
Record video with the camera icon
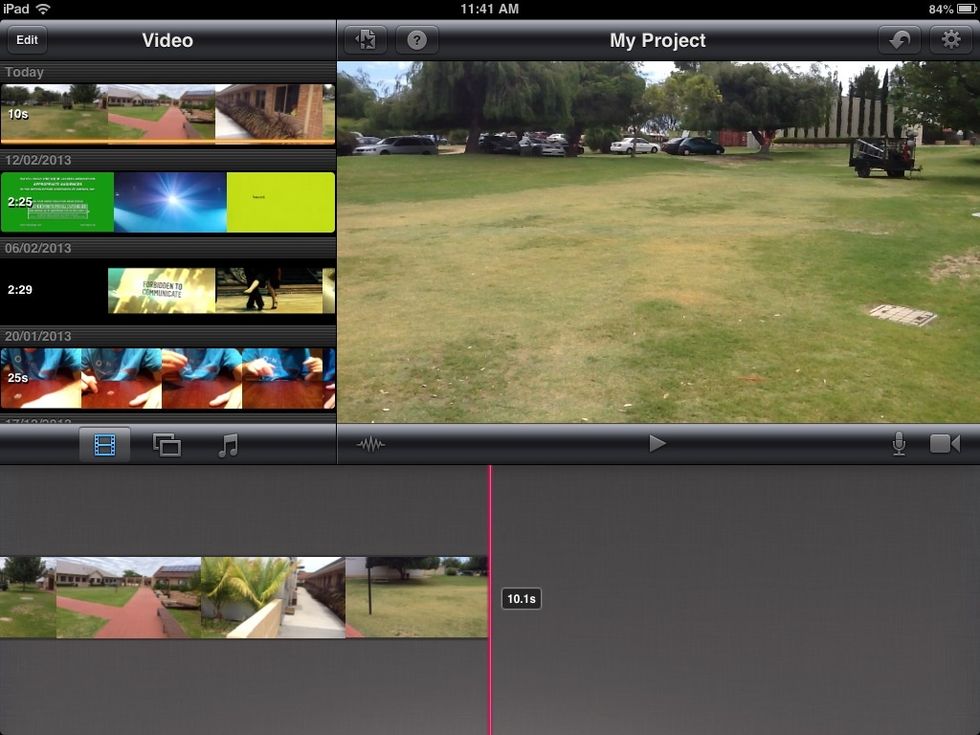pyautogui.click(x=944, y=444)
